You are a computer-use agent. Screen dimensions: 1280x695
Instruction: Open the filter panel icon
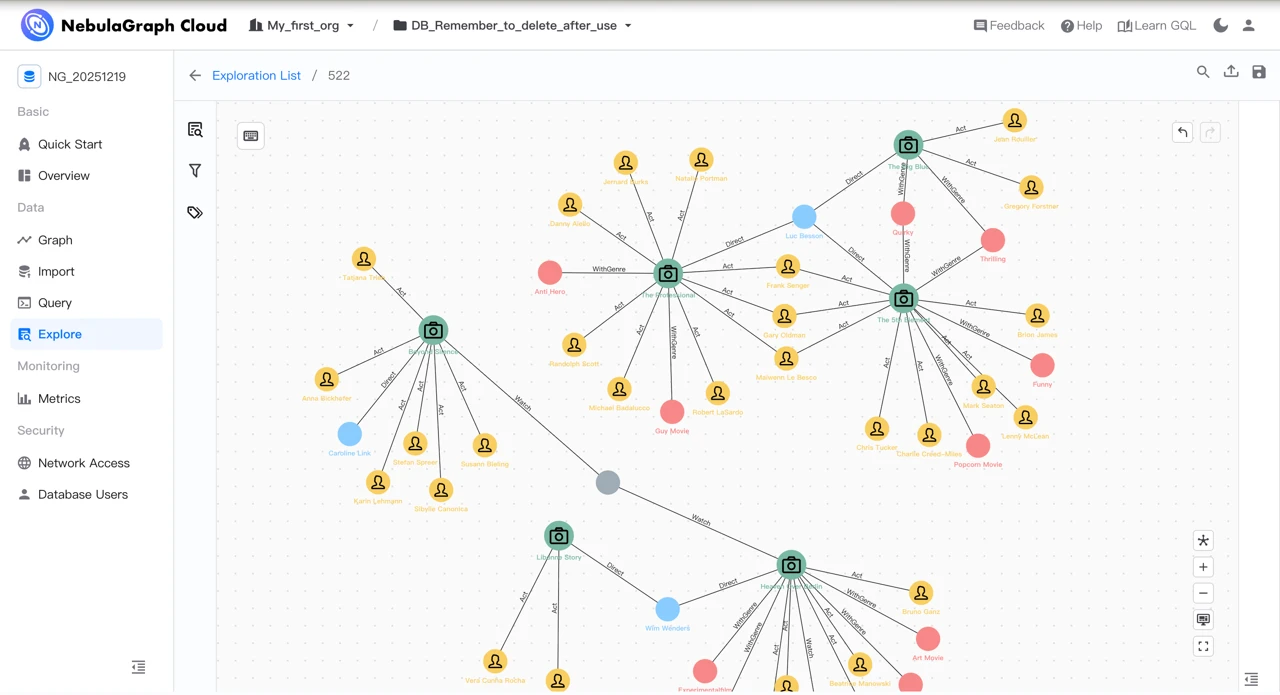click(195, 170)
